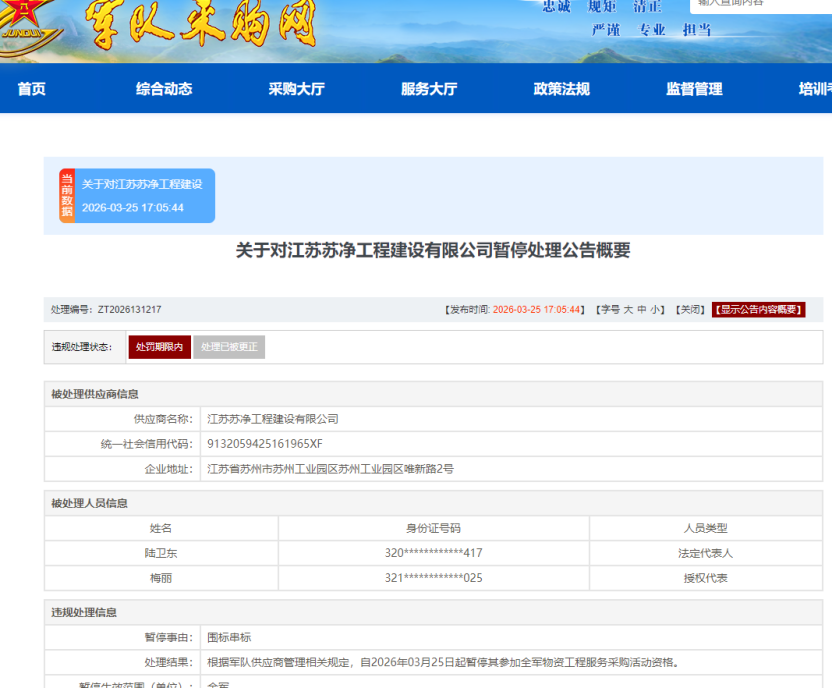The image size is (832, 688).
Task: Click supplier name 江苏苏净工程建设有限公司
Action: pyautogui.click(x=272, y=419)
